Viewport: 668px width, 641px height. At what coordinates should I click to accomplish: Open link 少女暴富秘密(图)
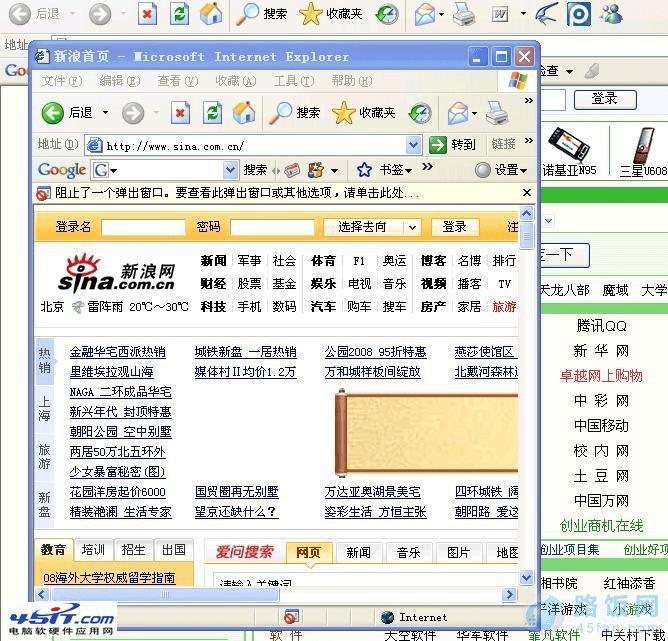click(117, 471)
